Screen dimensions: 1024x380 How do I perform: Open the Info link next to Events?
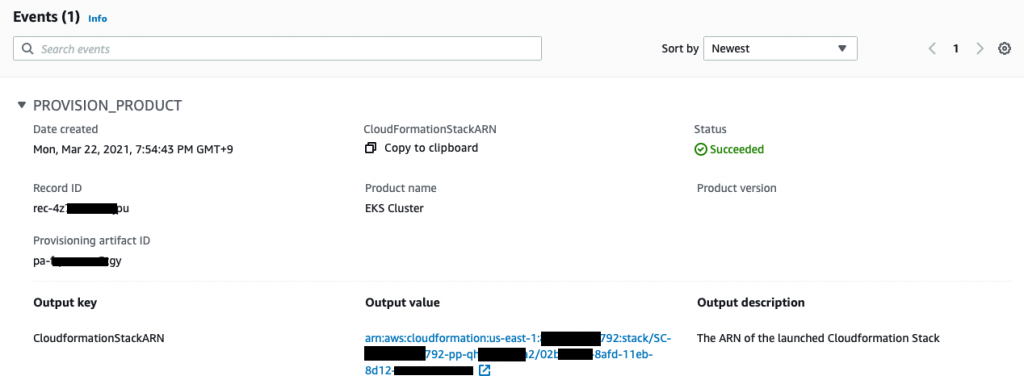[97, 19]
